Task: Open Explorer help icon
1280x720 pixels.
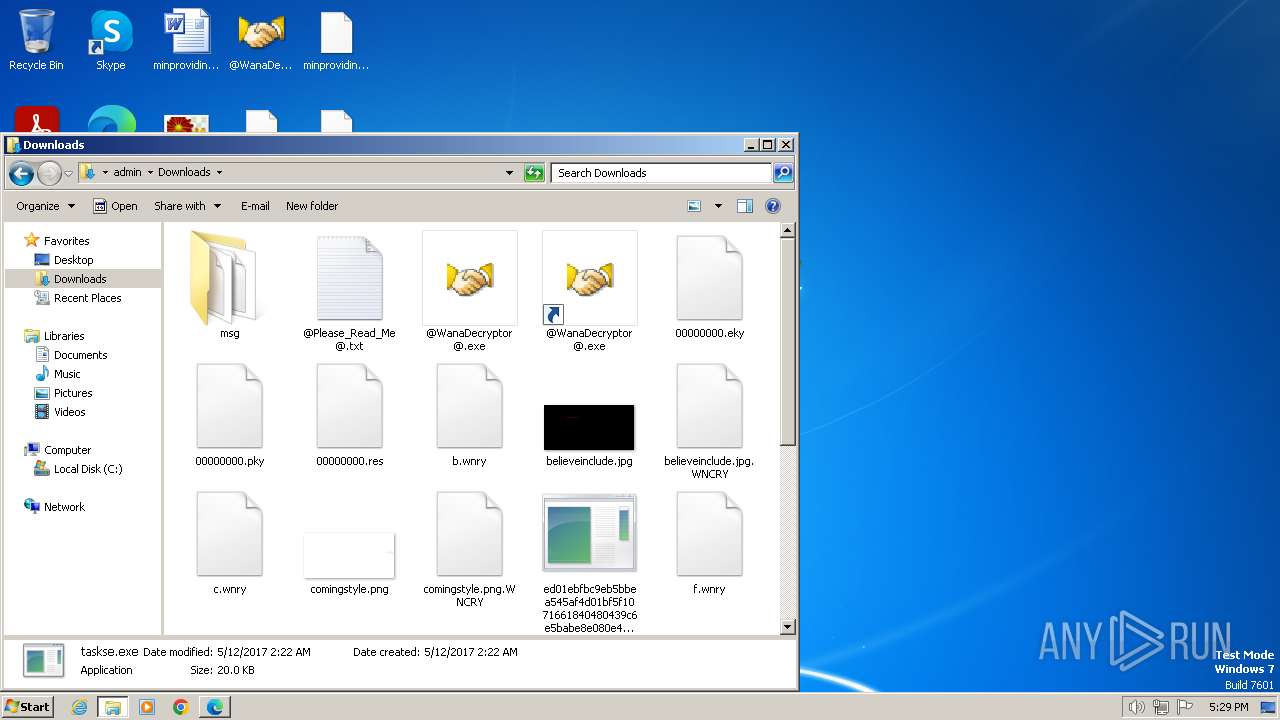Action: point(772,206)
